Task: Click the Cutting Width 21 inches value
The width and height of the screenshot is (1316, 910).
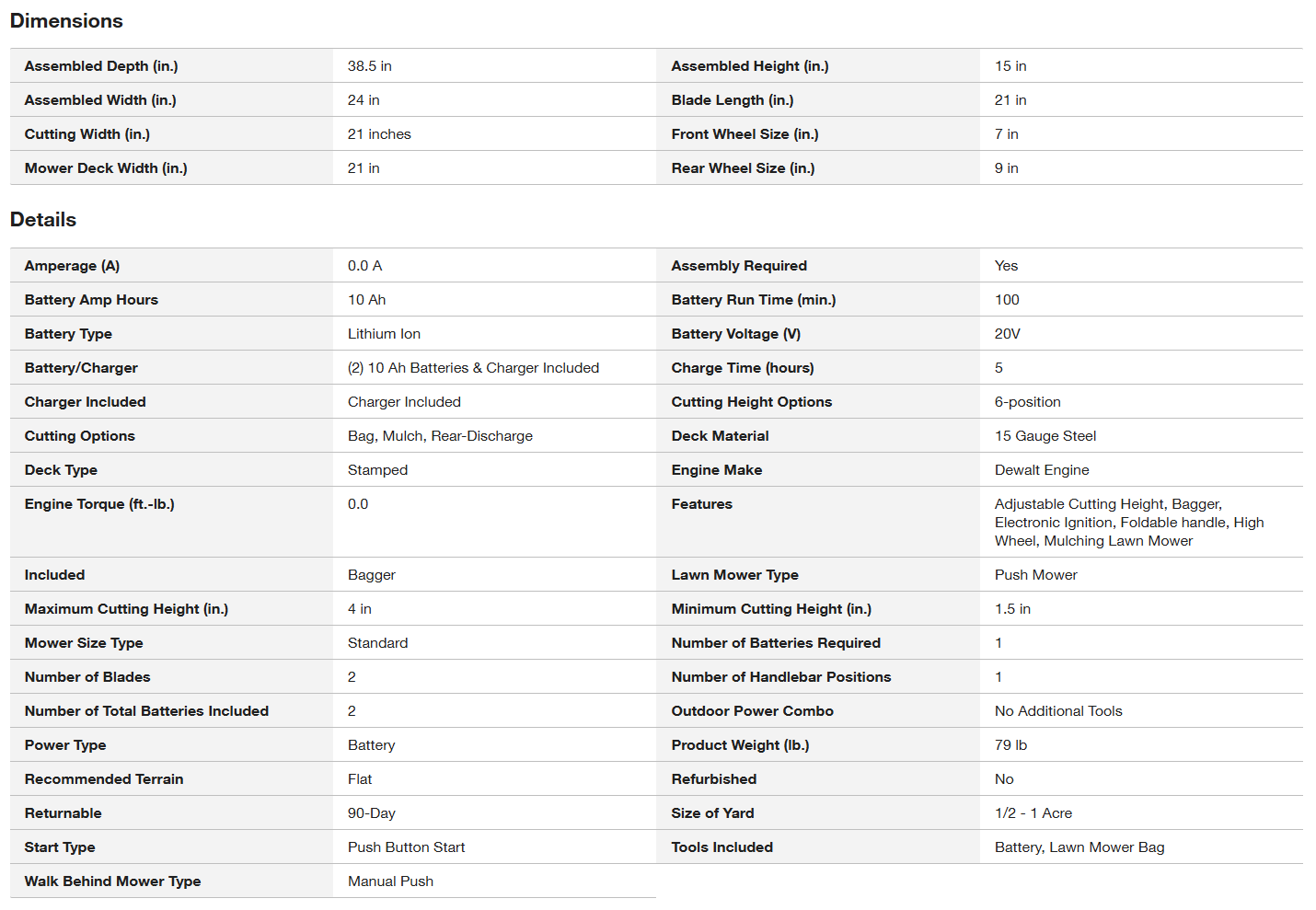Action: pyautogui.click(x=379, y=134)
